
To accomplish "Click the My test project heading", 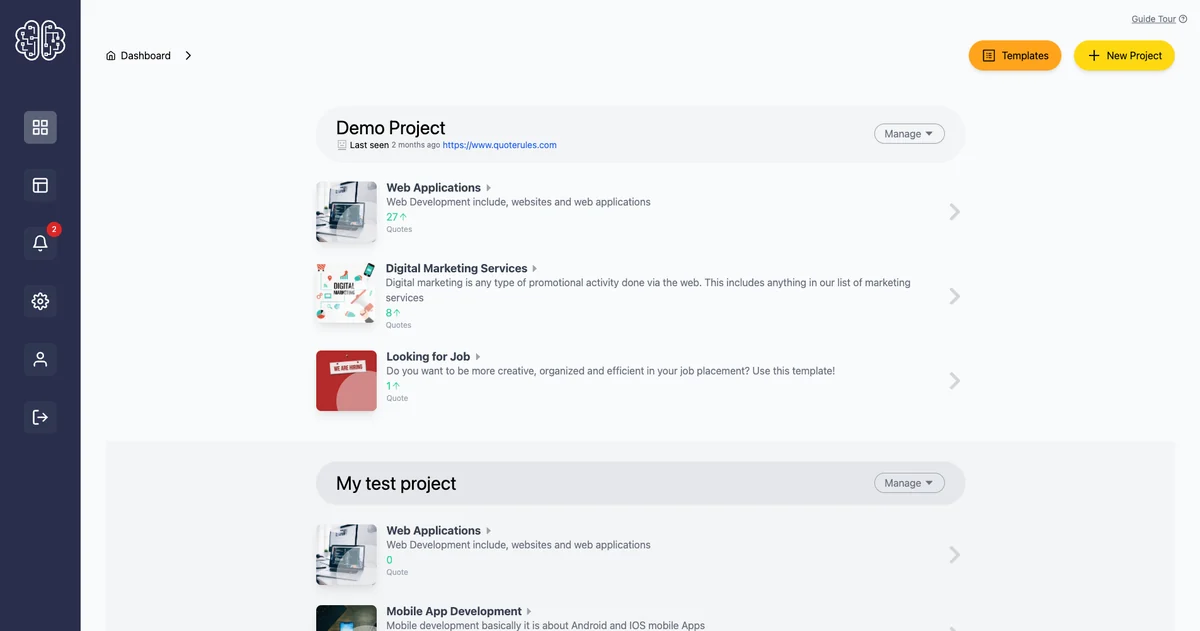I will (x=396, y=484).
